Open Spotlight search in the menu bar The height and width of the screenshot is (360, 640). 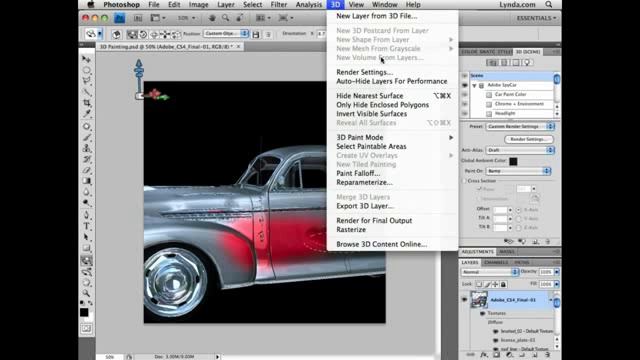tap(549, 4)
